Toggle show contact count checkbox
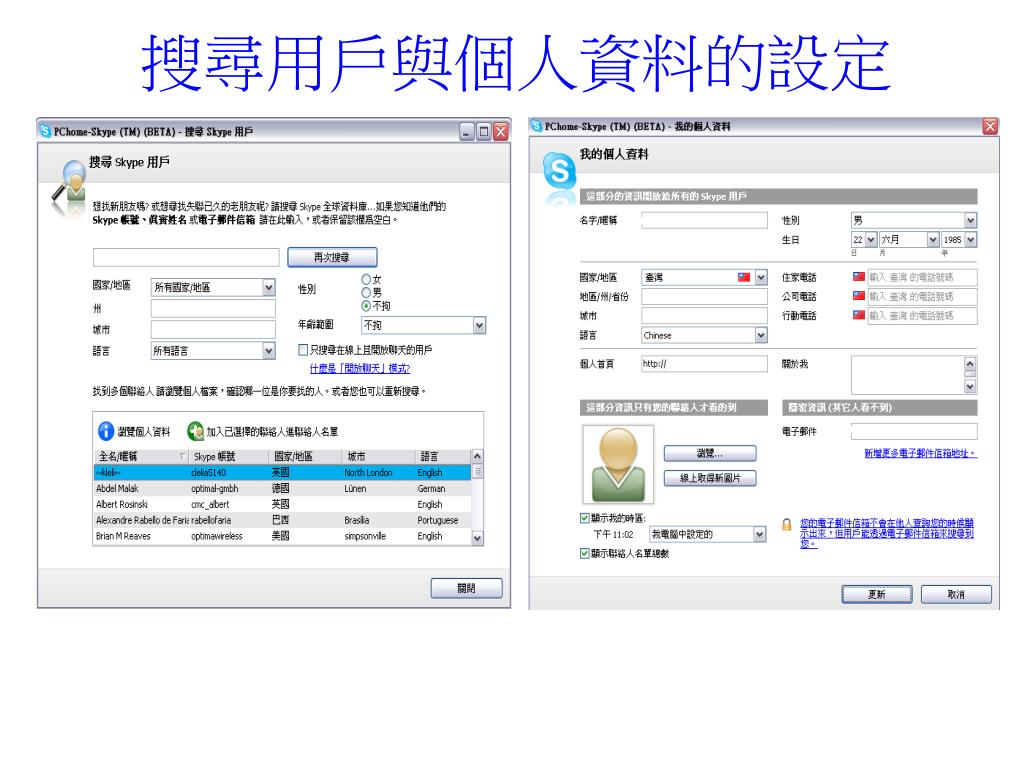Image resolution: width=1024 pixels, height=768 pixels. pyautogui.click(x=584, y=553)
